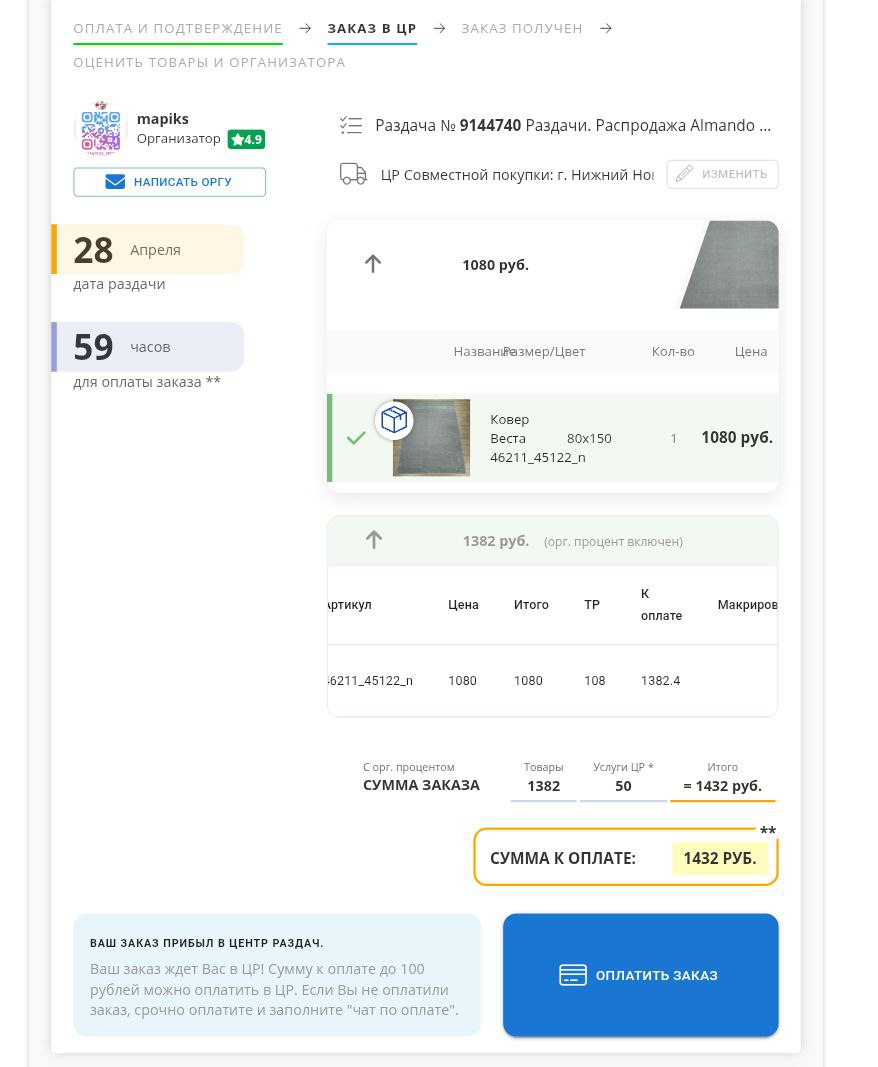Open the ОПЛАТА И ПОДТВЕРЖДЕНИЕ step tab
Image resolution: width=878 pixels, height=1067 pixels.
tap(178, 28)
